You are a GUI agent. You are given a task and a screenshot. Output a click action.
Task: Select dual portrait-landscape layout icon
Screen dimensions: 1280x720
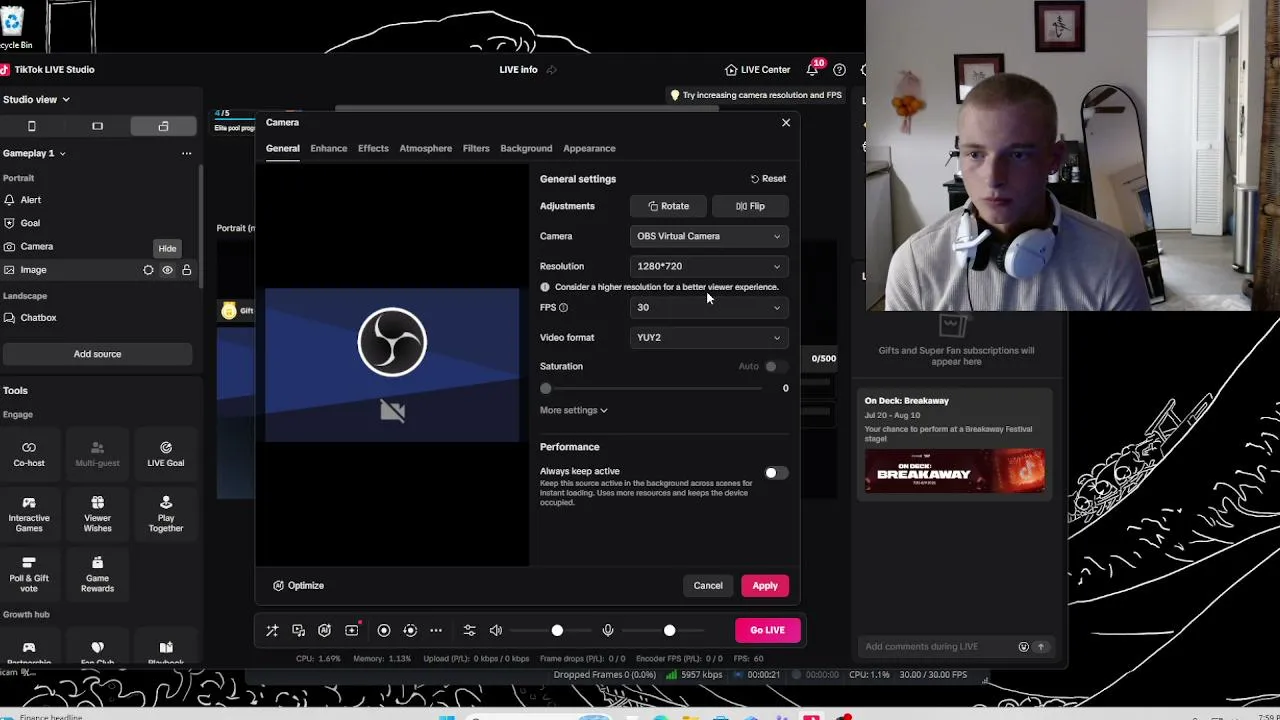(163, 126)
